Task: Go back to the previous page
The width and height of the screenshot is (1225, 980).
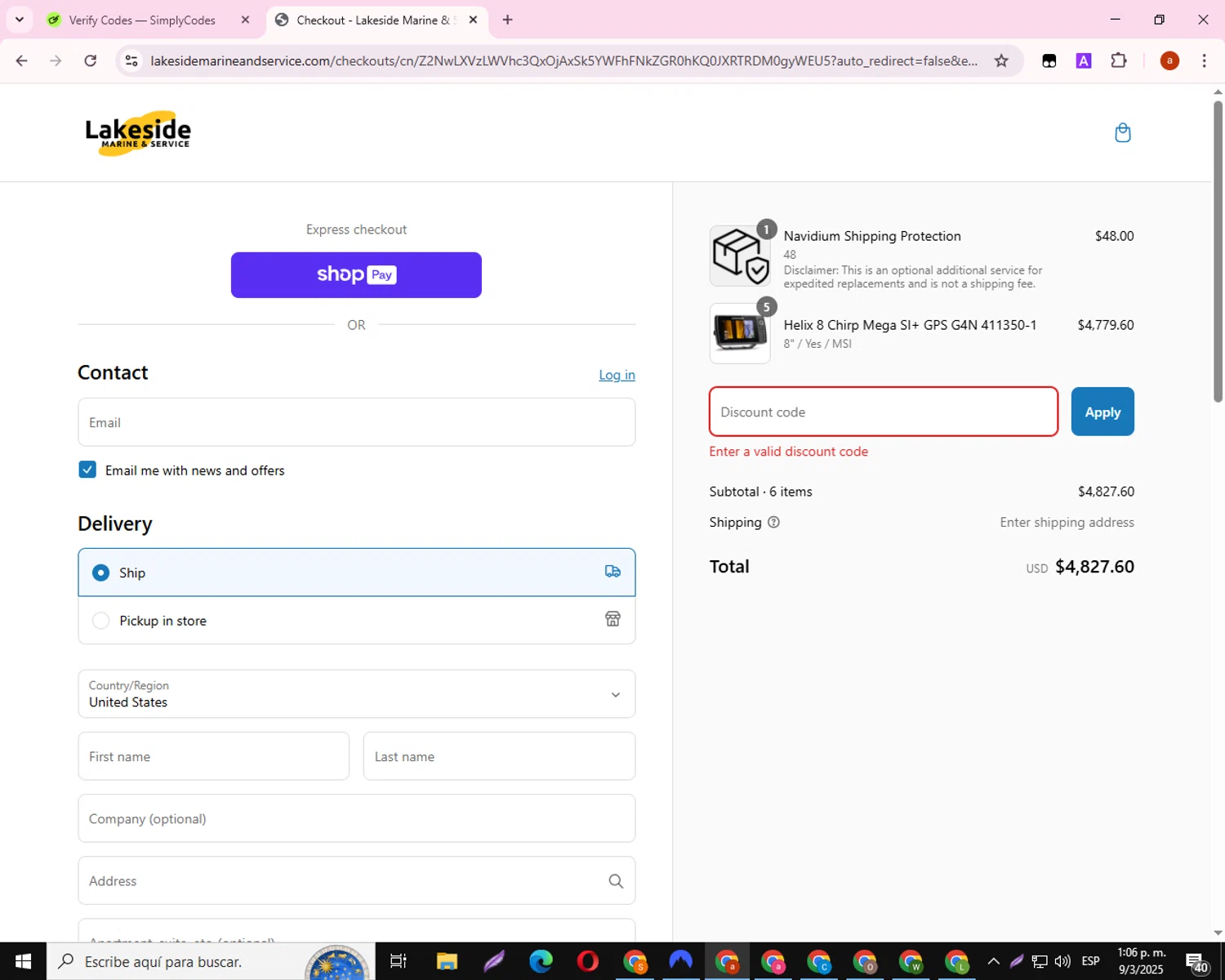Action: point(22,60)
